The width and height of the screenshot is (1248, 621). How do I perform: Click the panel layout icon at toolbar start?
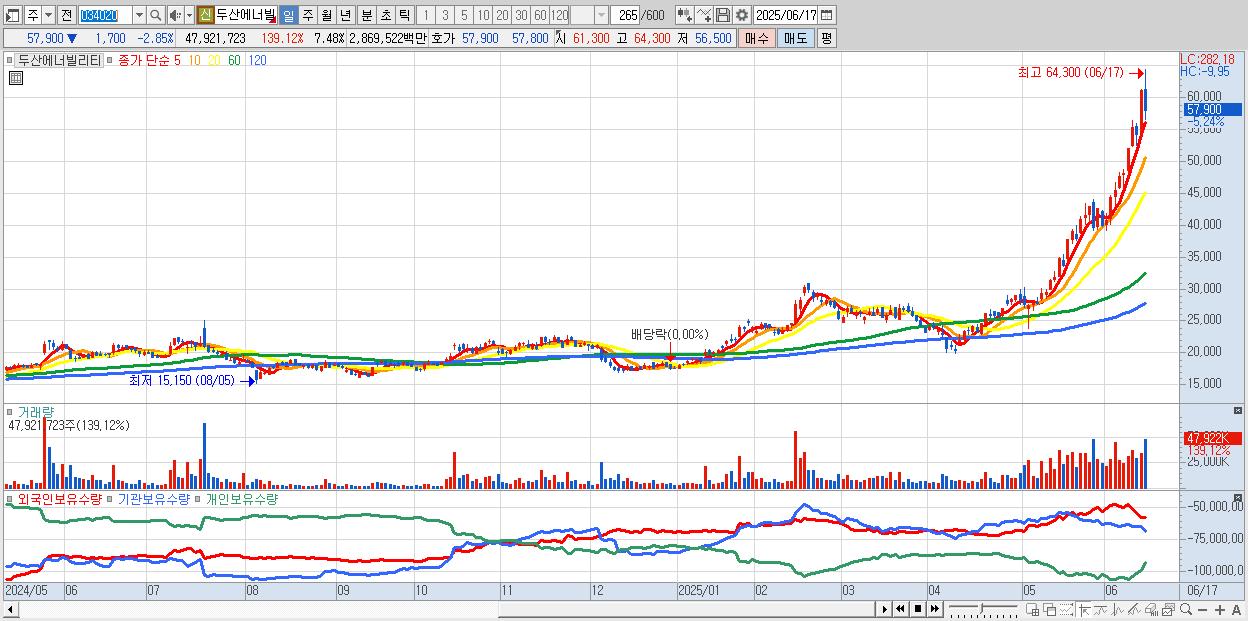coord(13,15)
